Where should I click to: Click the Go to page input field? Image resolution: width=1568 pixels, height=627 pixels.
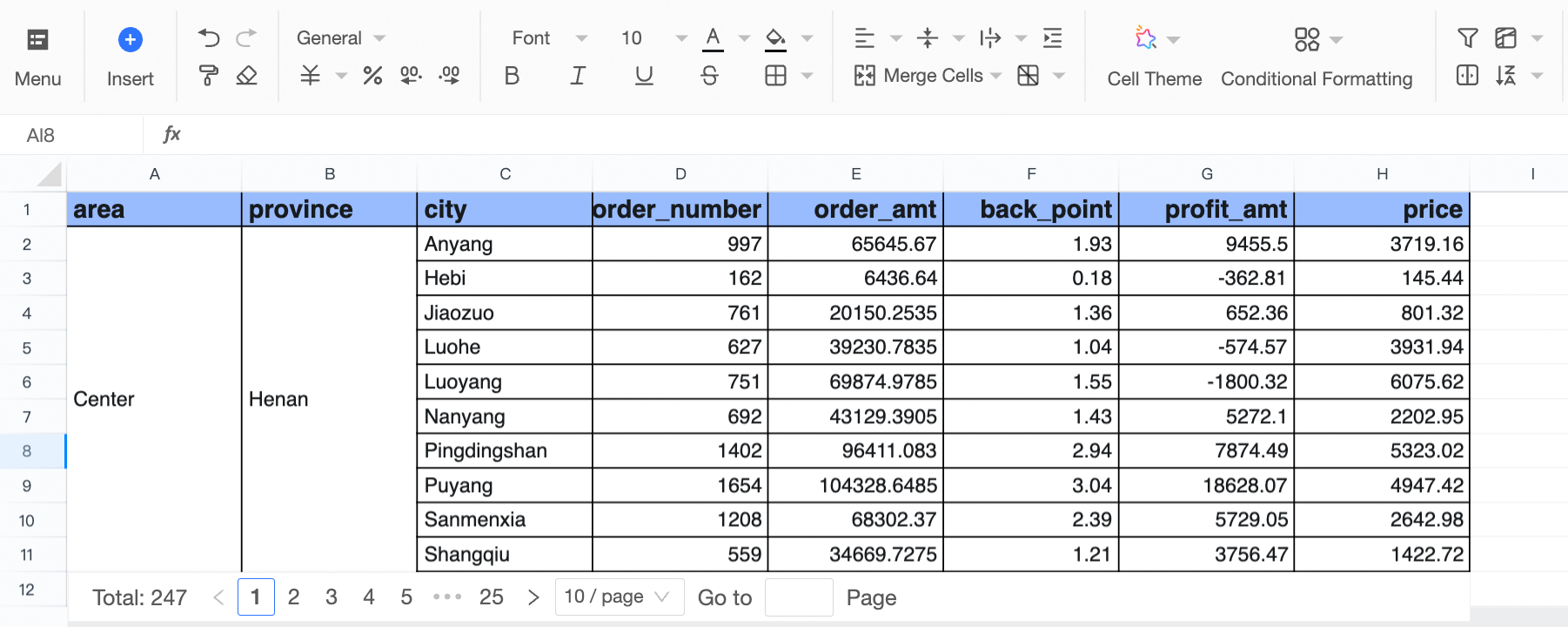(x=799, y=597)
